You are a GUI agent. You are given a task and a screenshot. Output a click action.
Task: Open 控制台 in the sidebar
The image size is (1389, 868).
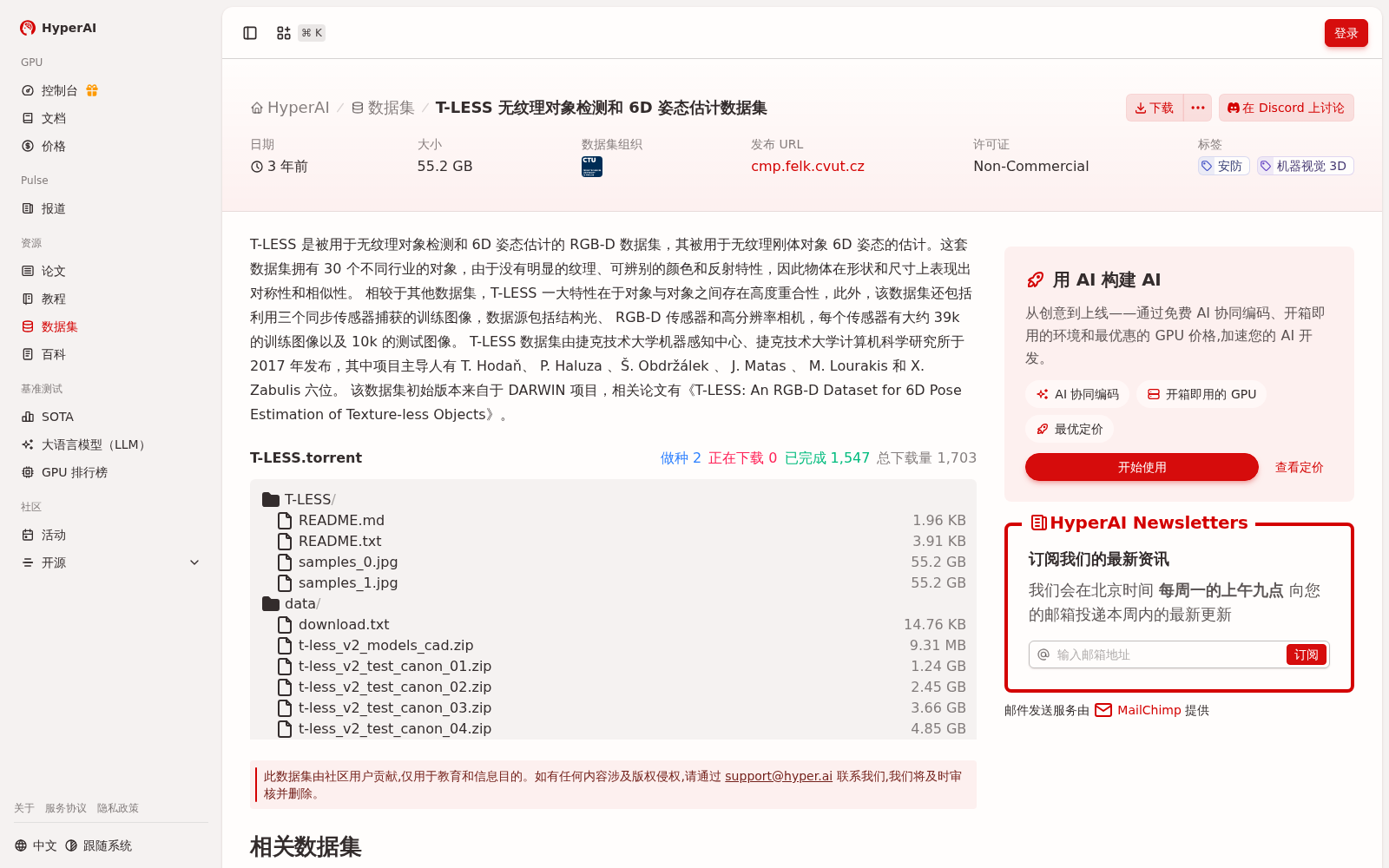[59, 90]
